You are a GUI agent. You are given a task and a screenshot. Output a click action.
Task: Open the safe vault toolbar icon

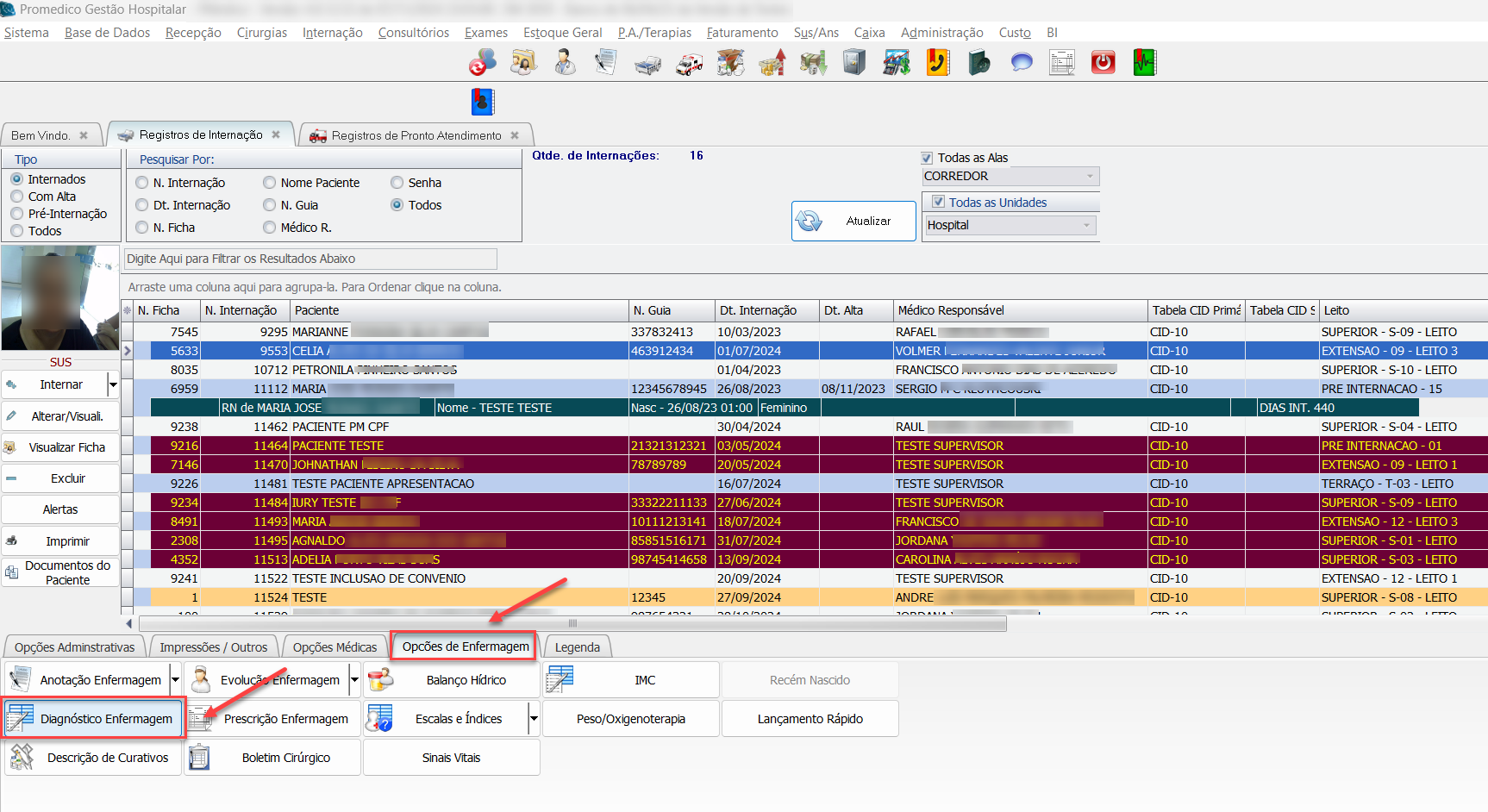[x=853, y=63]
